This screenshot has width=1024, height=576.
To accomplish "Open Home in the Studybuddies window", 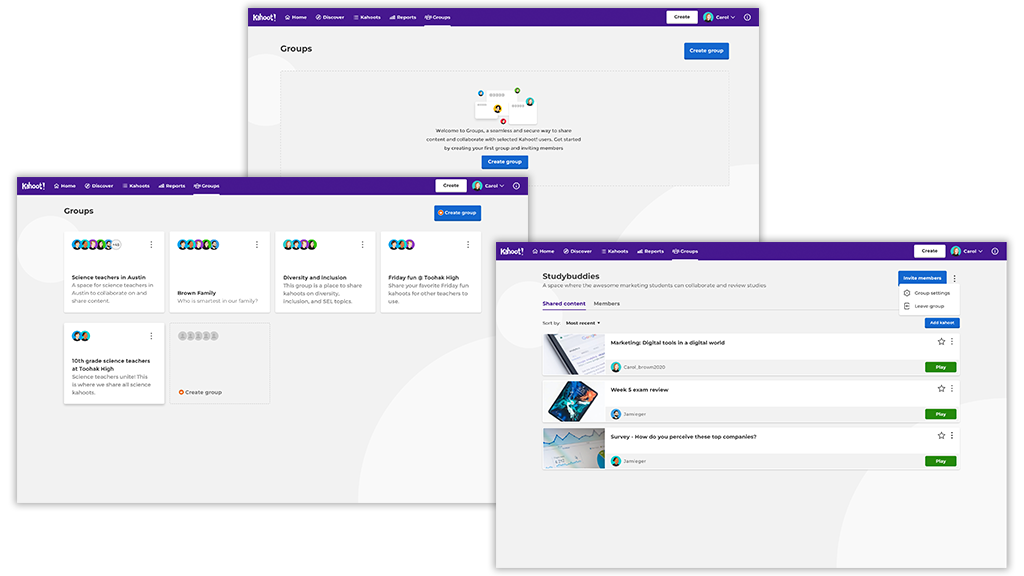I will (543, 251).
